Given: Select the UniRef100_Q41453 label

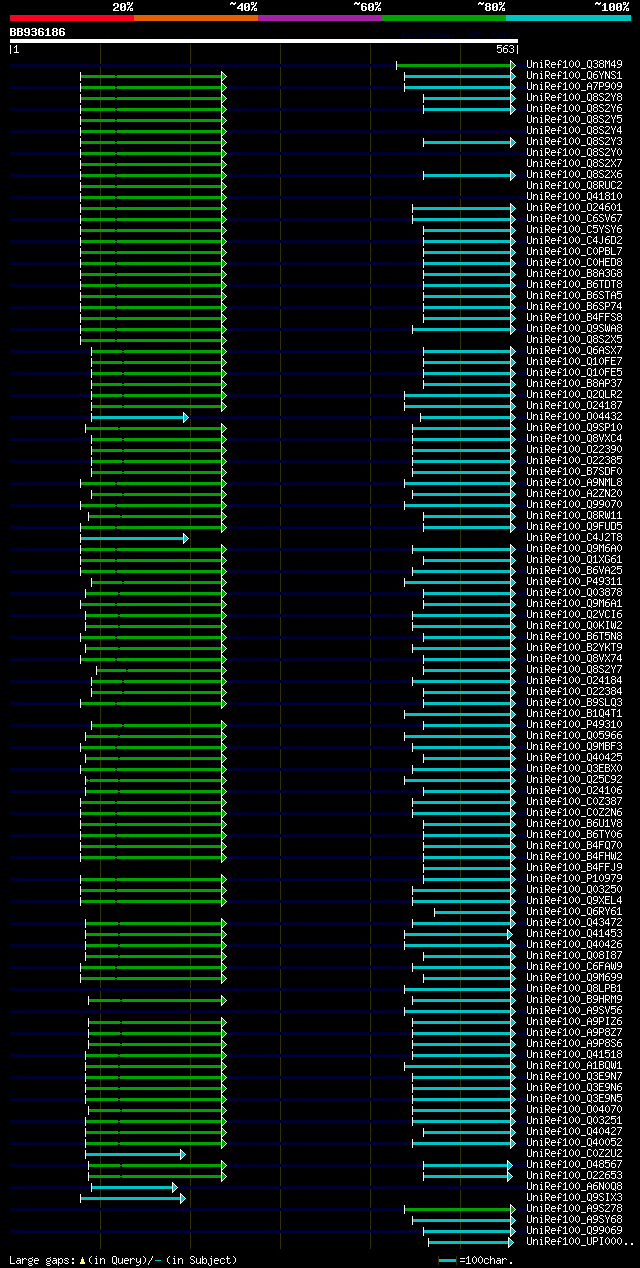Looking at the screenshot, I should click(x=576, y=934).
